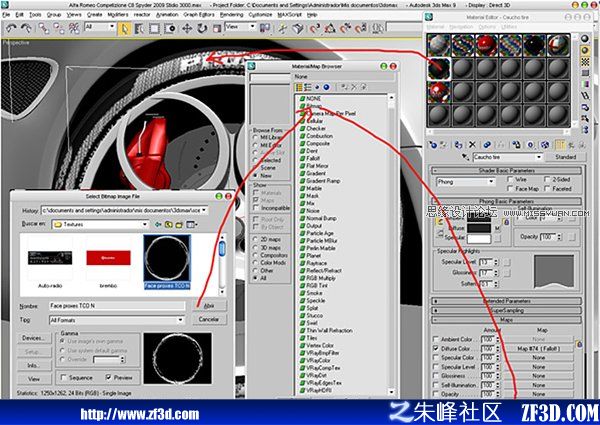Enable the Faceted checkbox
Image resolution: width=600 pixels, height=425 pixels.
click(547, 188)
